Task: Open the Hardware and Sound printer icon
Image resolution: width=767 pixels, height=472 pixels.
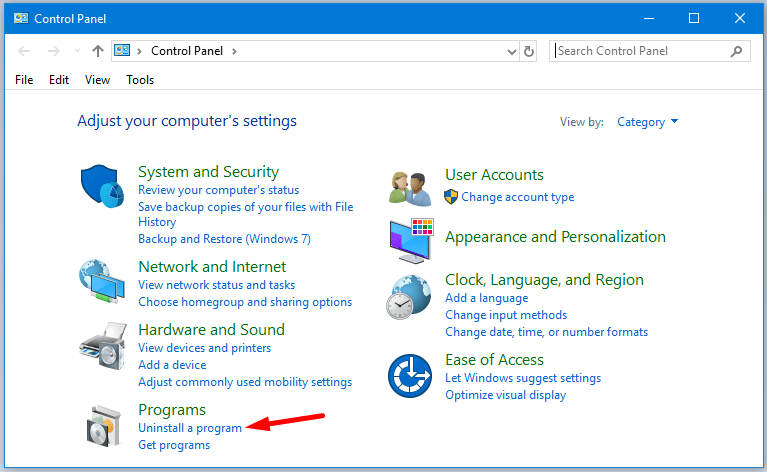Action: click(103, 345)
